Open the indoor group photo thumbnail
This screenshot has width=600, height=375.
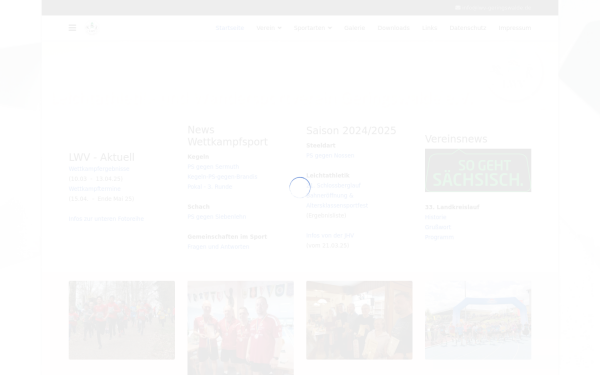359,320
